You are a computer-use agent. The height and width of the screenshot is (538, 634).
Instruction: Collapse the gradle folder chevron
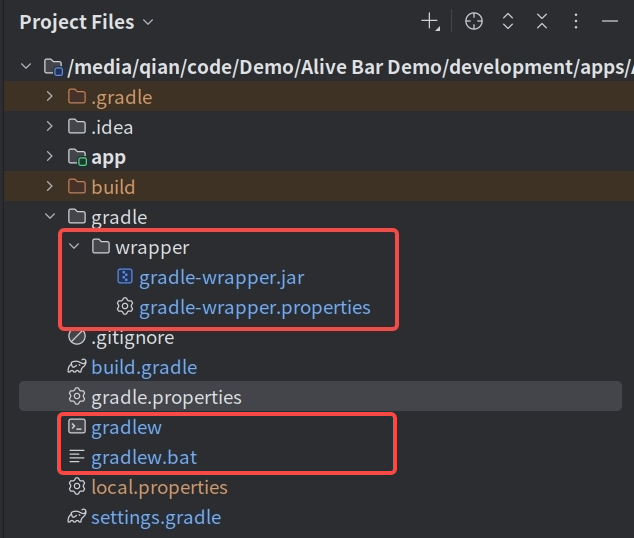(x=50, y=216)
